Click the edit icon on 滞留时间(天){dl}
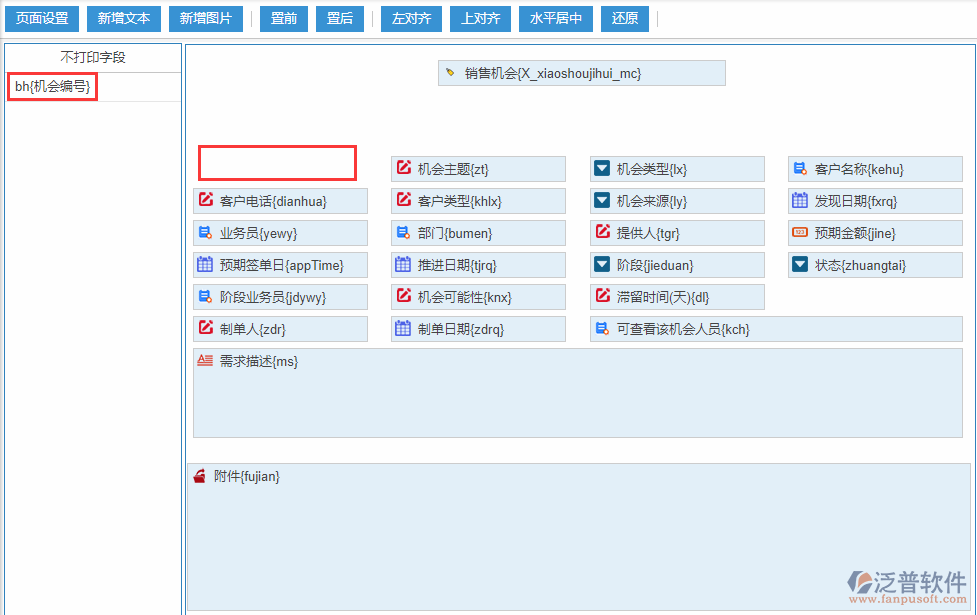This screenshot has width=977, height=615. (x=603, y=296)
